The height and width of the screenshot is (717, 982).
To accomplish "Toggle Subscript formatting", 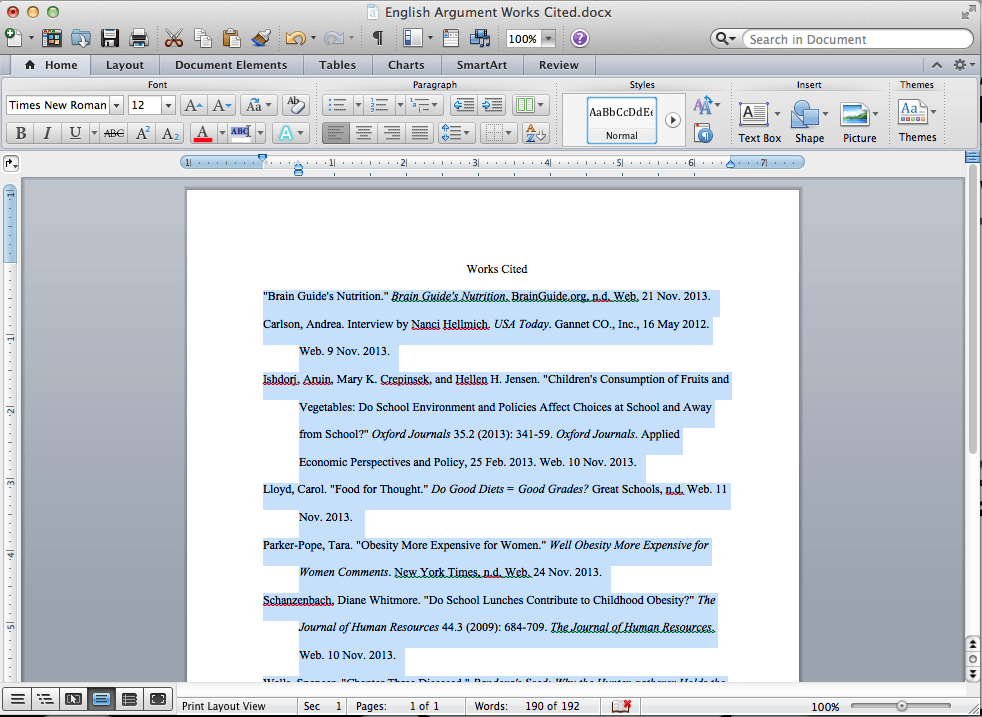I will point(170,133).
